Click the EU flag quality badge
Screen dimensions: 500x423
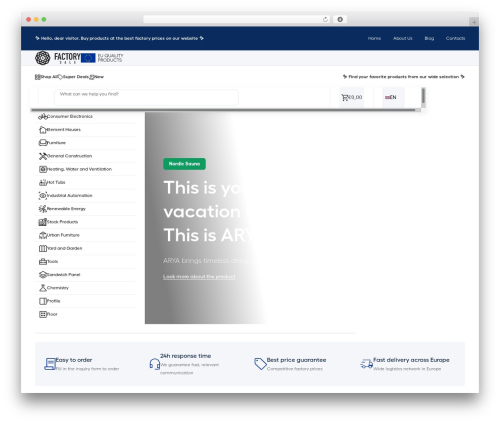tap(102, 58)
